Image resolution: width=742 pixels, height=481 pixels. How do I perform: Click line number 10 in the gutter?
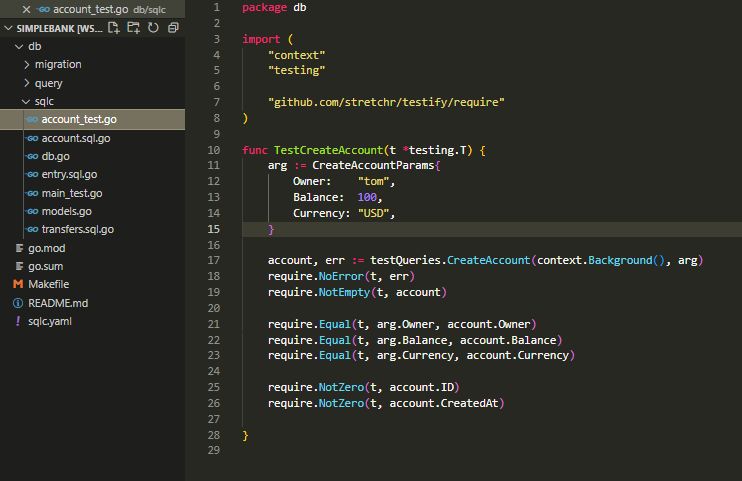[213, 150]
